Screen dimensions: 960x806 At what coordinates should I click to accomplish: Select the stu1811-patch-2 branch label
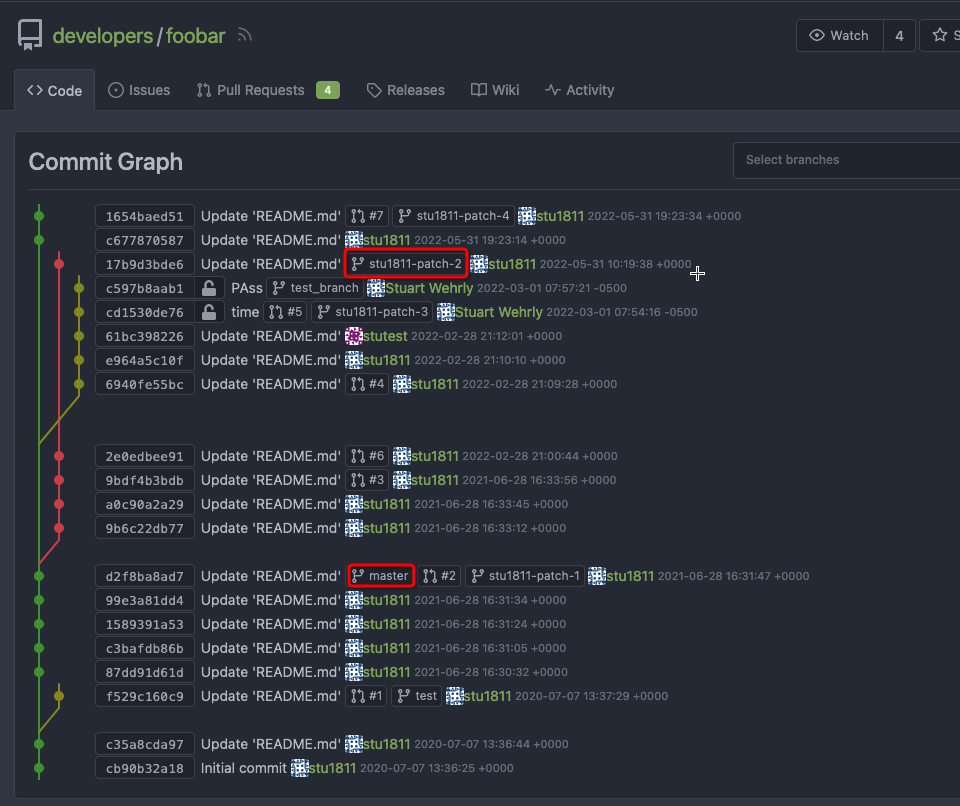(x=405, y=263)
